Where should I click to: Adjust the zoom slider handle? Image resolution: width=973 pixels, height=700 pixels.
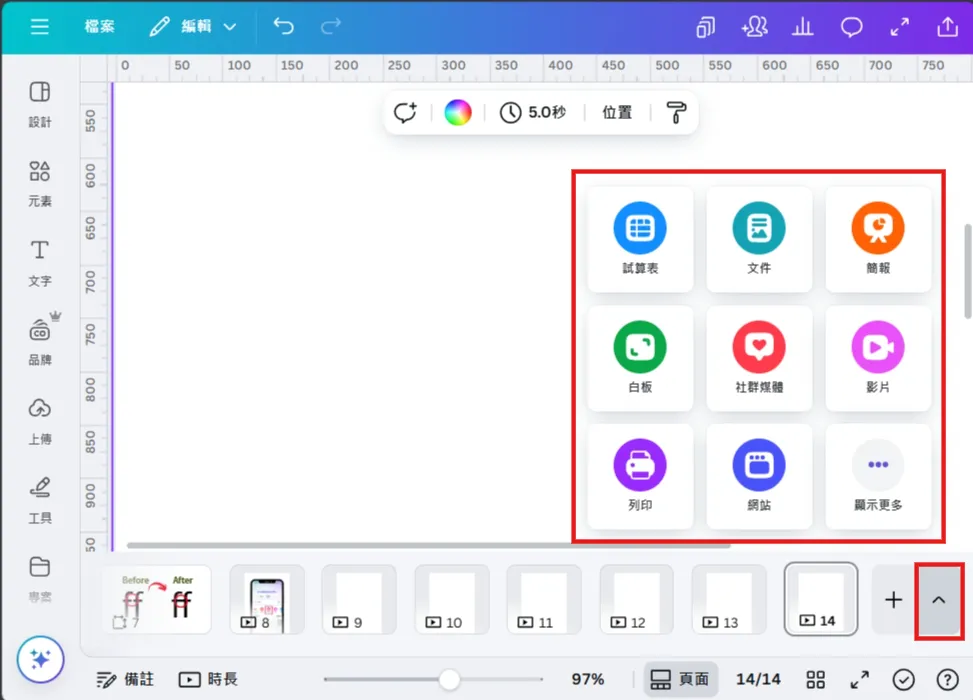[x=449, y=680]
